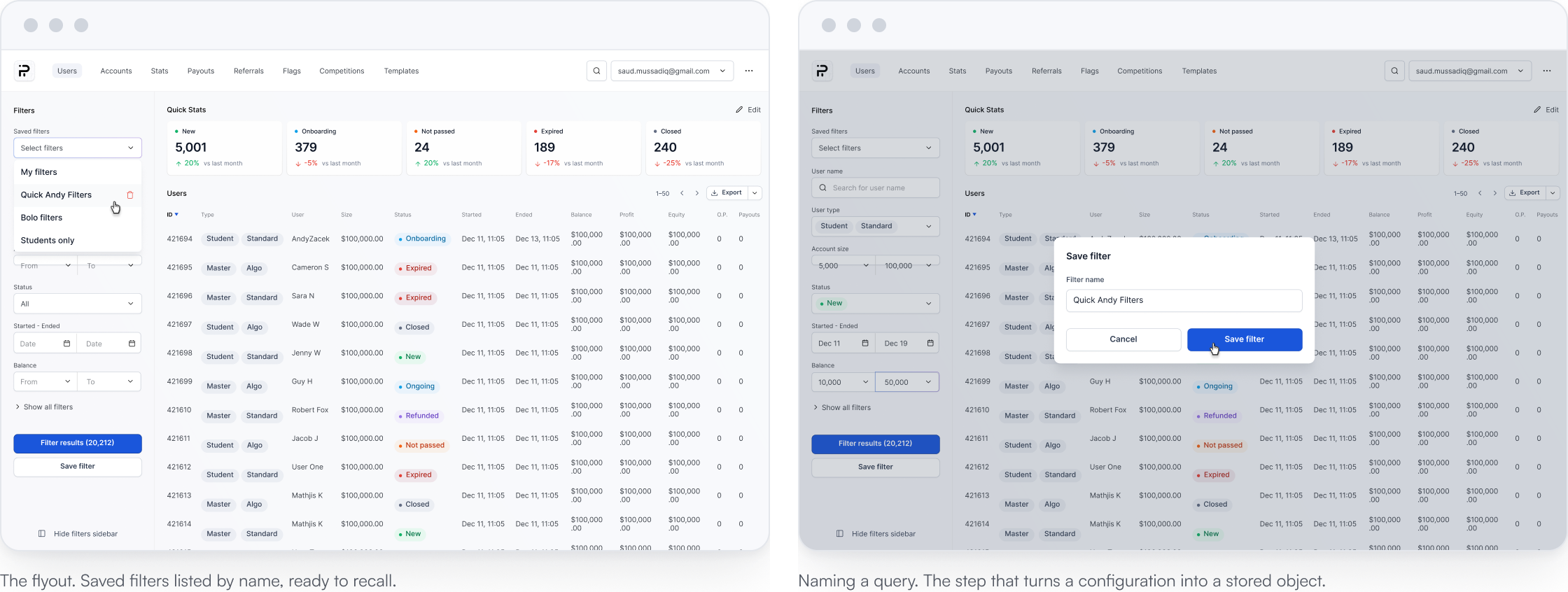Click user name AndyZacek in left table
Viewport: 1568px width, 592px height.
(311, 239)
